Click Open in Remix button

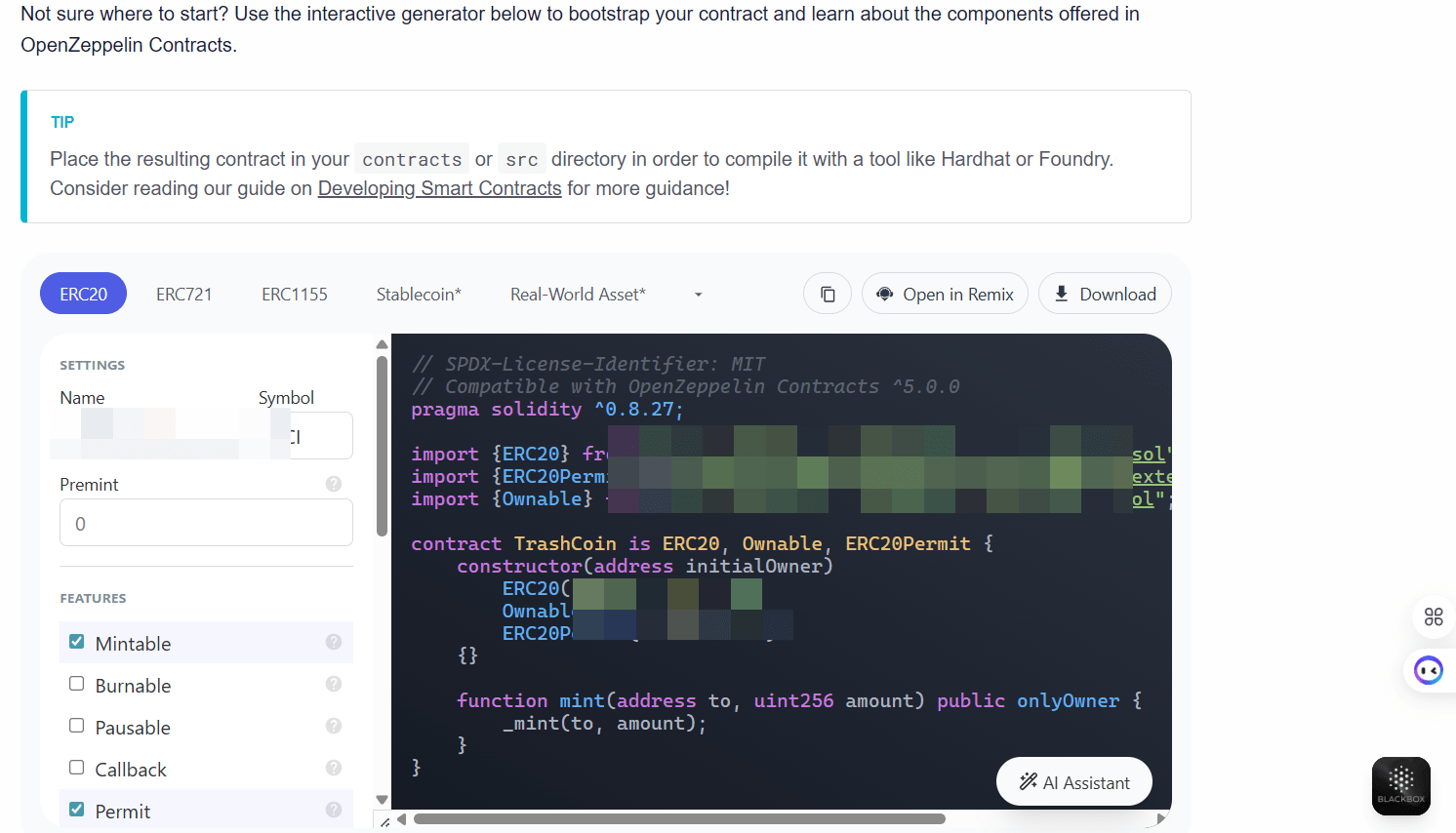tap(945, 294)
